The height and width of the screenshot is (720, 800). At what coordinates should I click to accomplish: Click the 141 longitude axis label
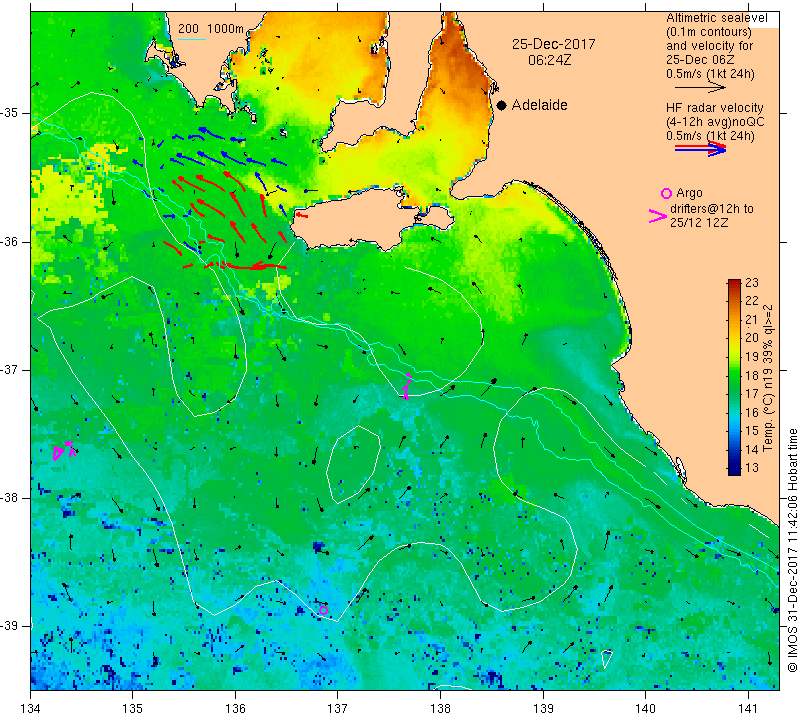748,709
